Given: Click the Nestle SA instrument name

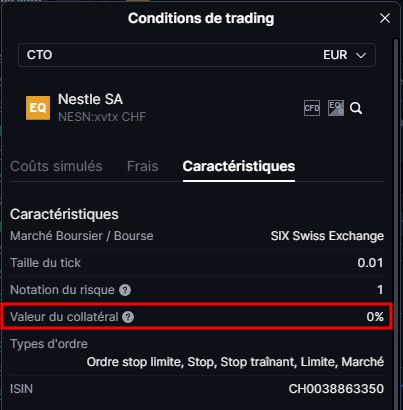Looking at the screenshot, I should [90, 99].
